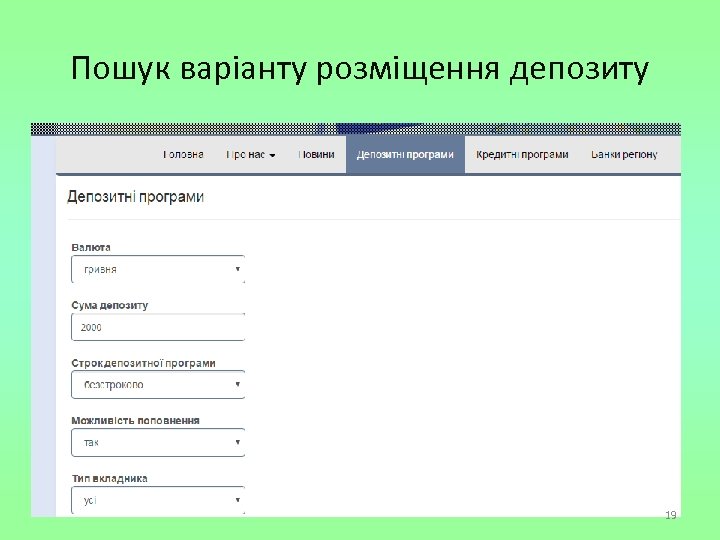The height and width of the screenshot is (540, 720).
Task: Open the Валюта dropdown showing гривня
Action: coord(158,269)
